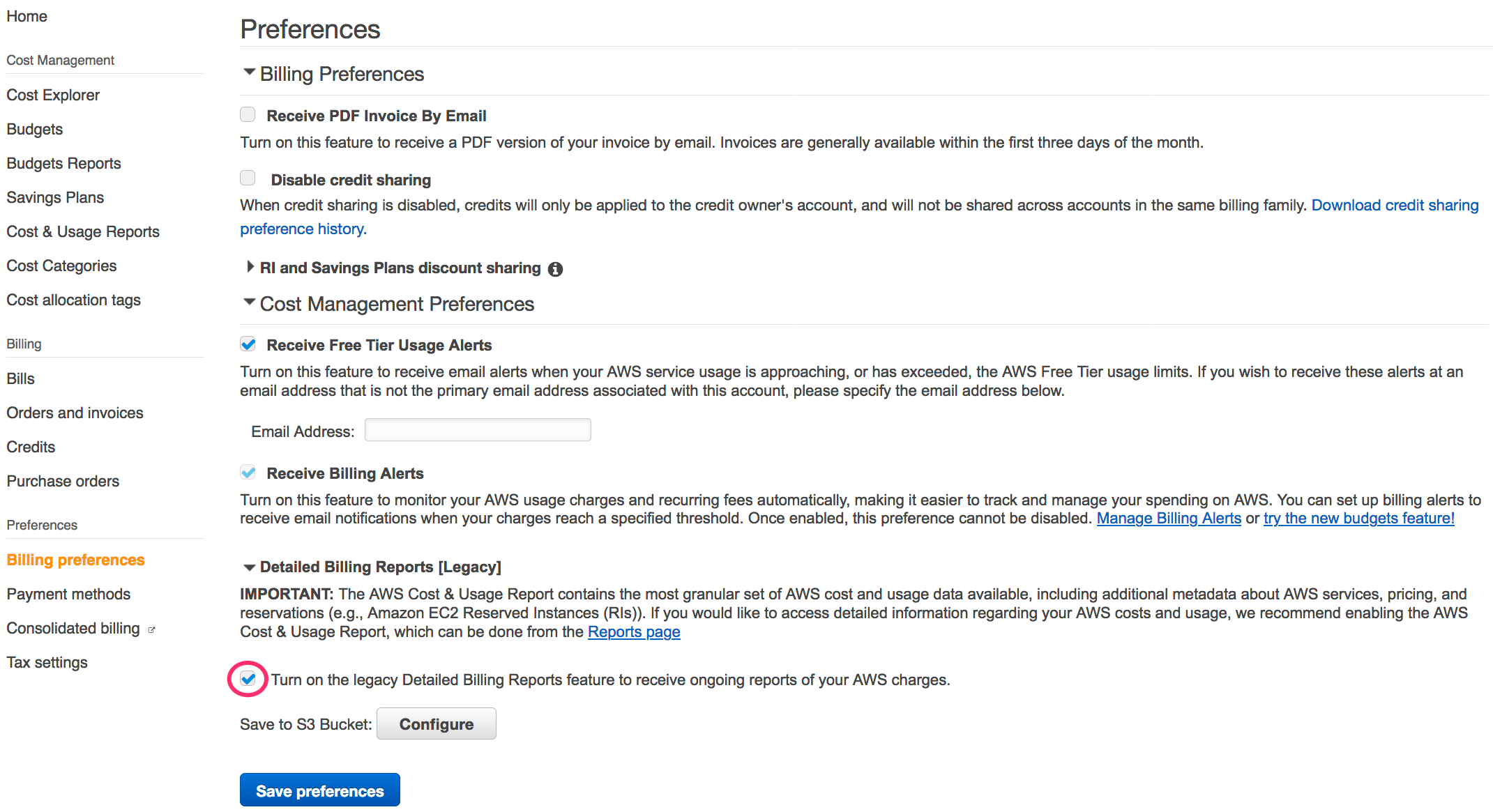Uncheck Receive Free Tier Usage Alerts

click(x=248, y=344)
